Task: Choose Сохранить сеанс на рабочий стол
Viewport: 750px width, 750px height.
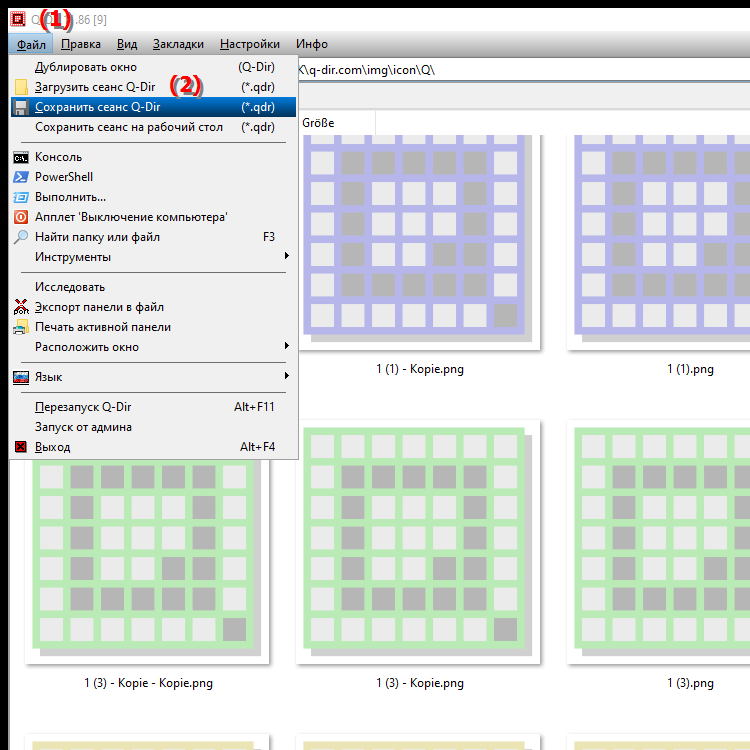Action: 154,127
